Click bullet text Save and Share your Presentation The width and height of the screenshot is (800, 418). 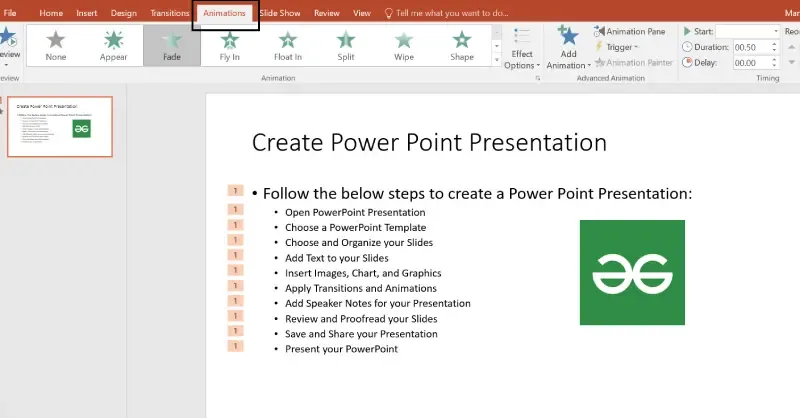click(x=361, y=334)
